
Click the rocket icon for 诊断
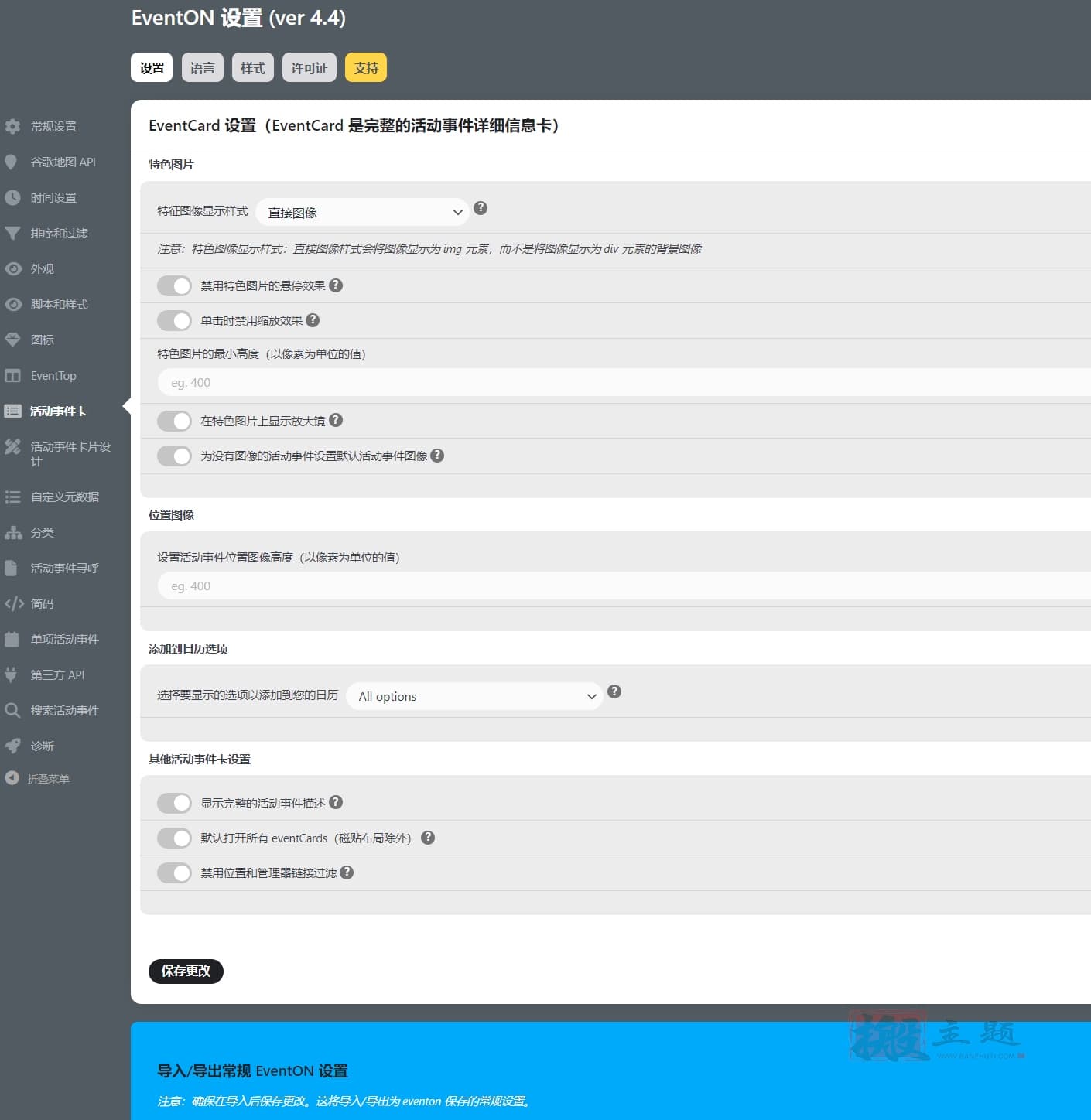12,746
